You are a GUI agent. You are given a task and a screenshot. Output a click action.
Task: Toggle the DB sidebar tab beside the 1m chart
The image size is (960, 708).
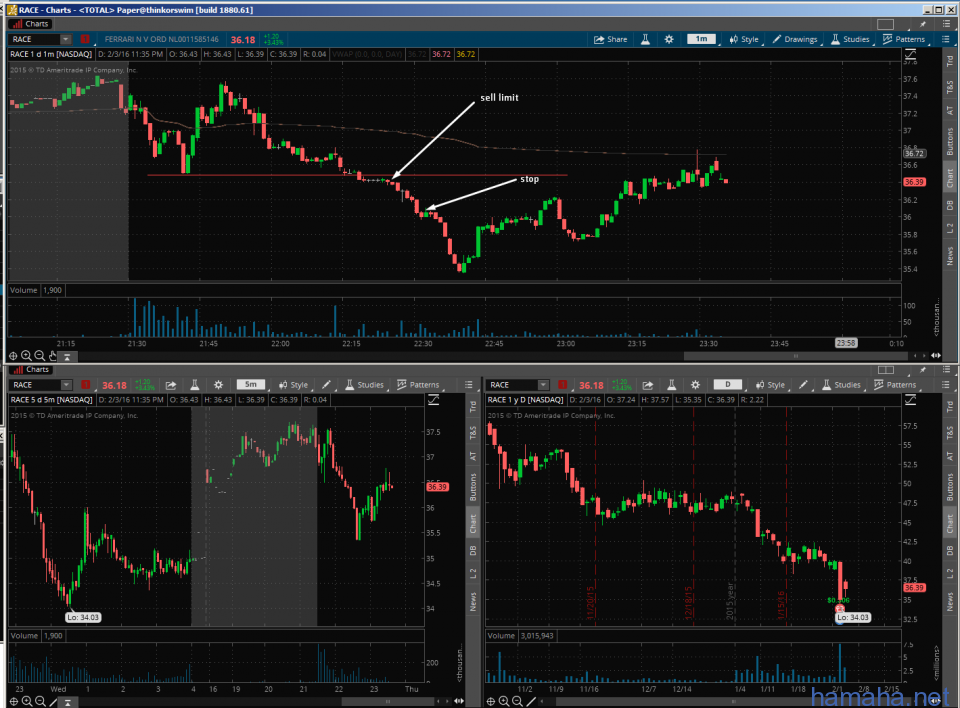[x=950, y=205]
